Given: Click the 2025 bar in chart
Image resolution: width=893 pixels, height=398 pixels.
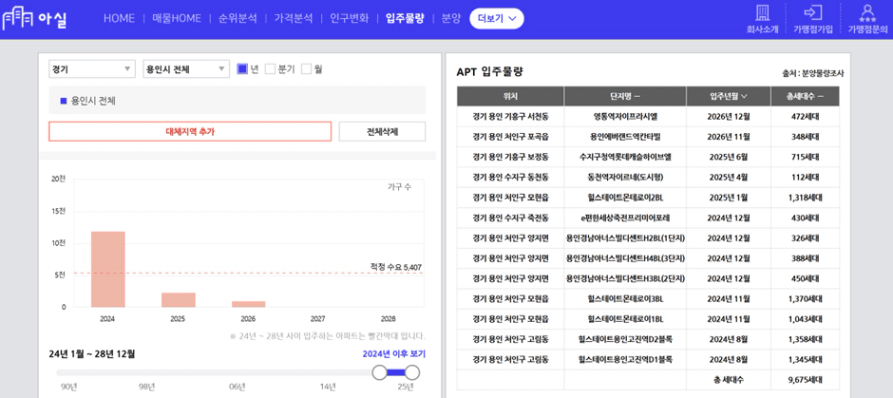Looking at the screenshot, I should [x=178, y=300].
